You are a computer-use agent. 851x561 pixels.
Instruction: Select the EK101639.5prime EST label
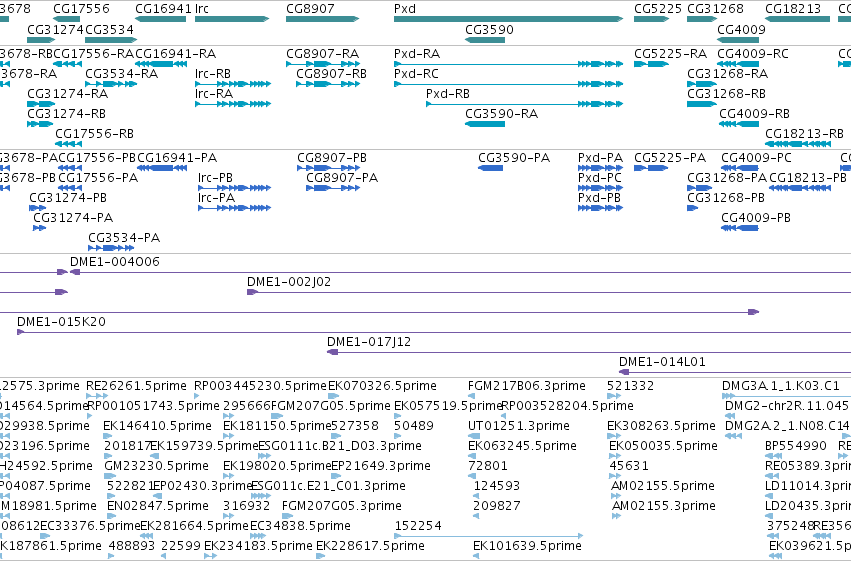point(528,546)
